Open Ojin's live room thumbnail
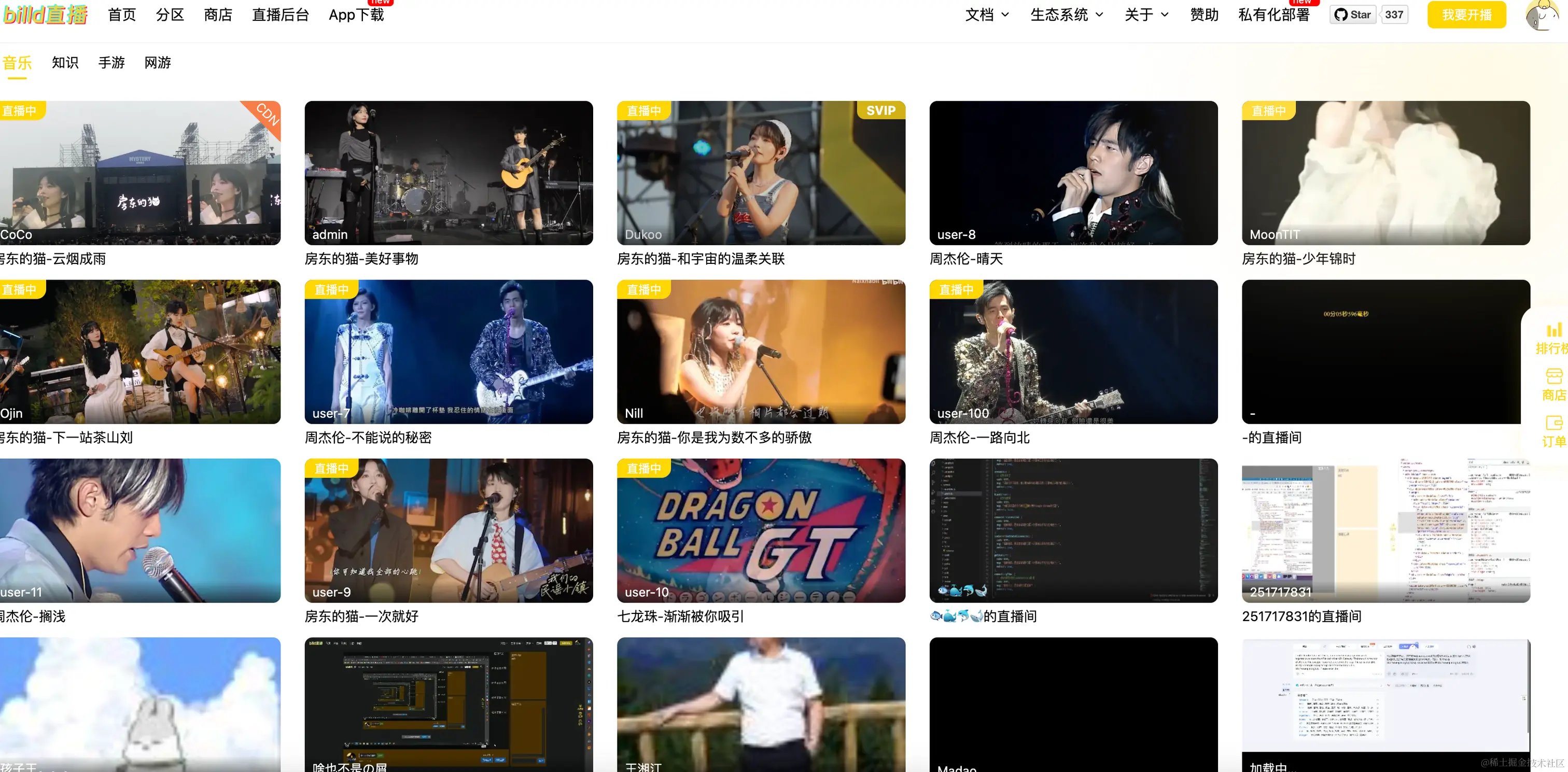Screen dimensions: 1568x772 [x=140, y=352]
